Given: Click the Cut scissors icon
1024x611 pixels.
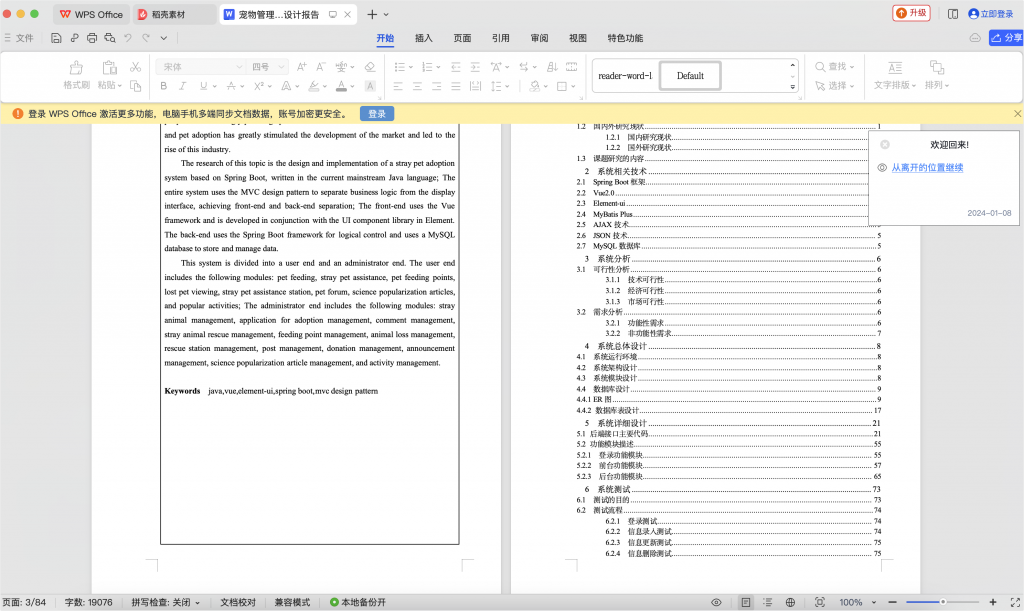Looking at the screenshot, I should (135, 67).
